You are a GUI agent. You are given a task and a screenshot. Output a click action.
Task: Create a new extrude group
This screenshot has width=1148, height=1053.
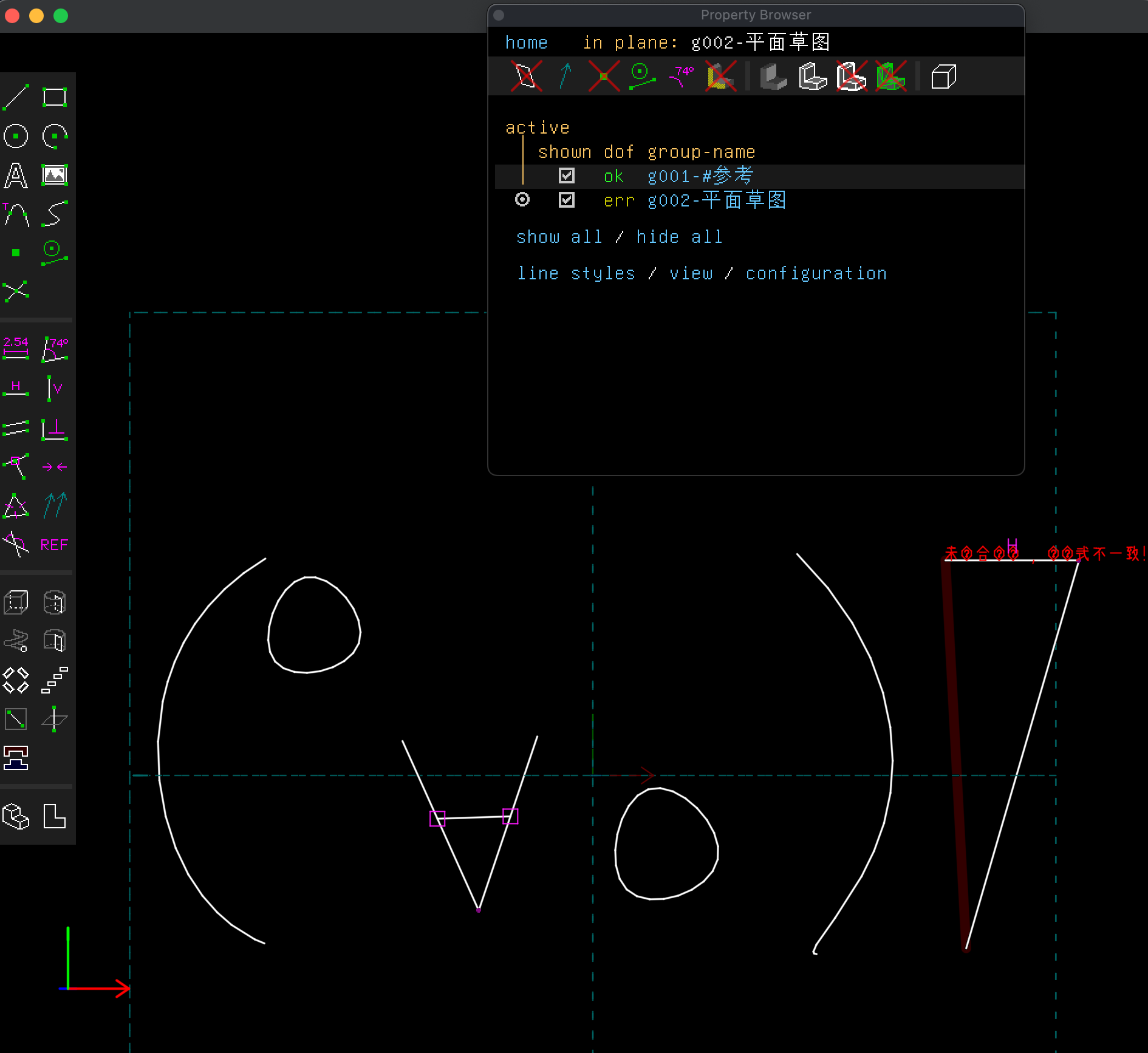pos(16,602)
